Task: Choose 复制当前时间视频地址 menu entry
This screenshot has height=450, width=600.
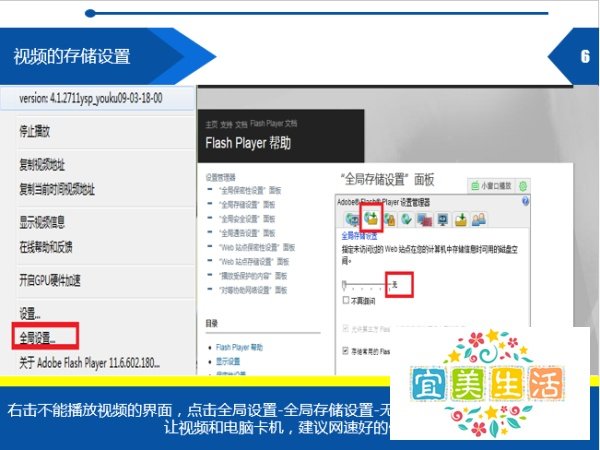Action: coord(57,189)
